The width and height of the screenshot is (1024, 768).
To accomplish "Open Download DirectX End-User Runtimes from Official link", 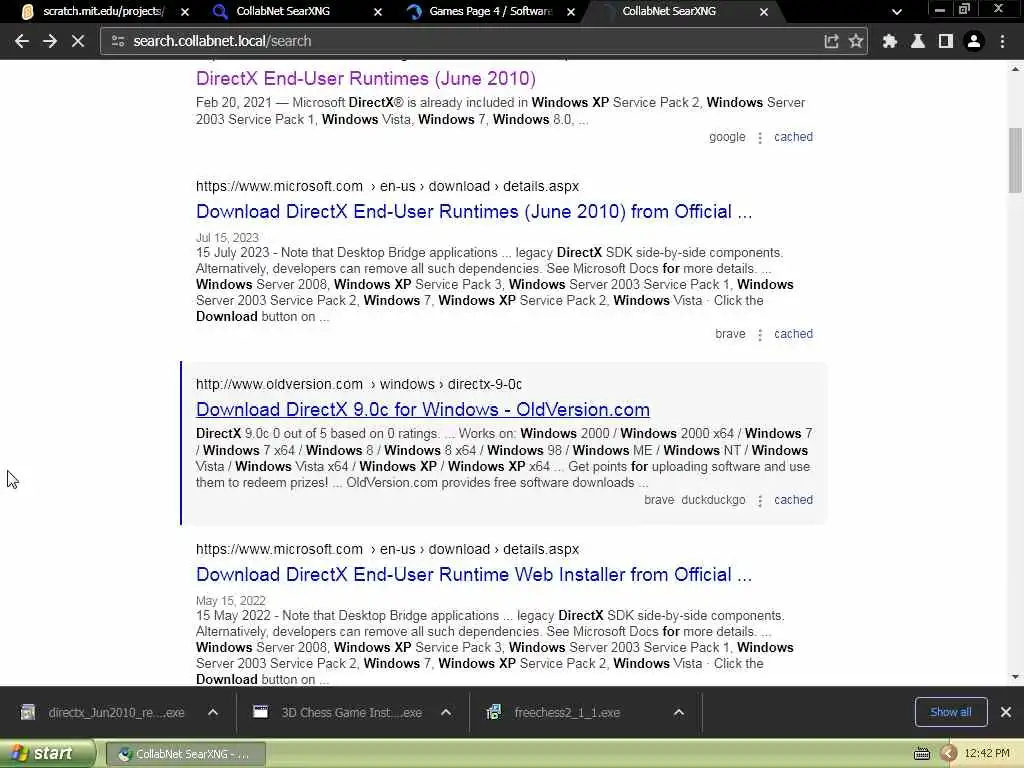I will [x=474, y=212].
